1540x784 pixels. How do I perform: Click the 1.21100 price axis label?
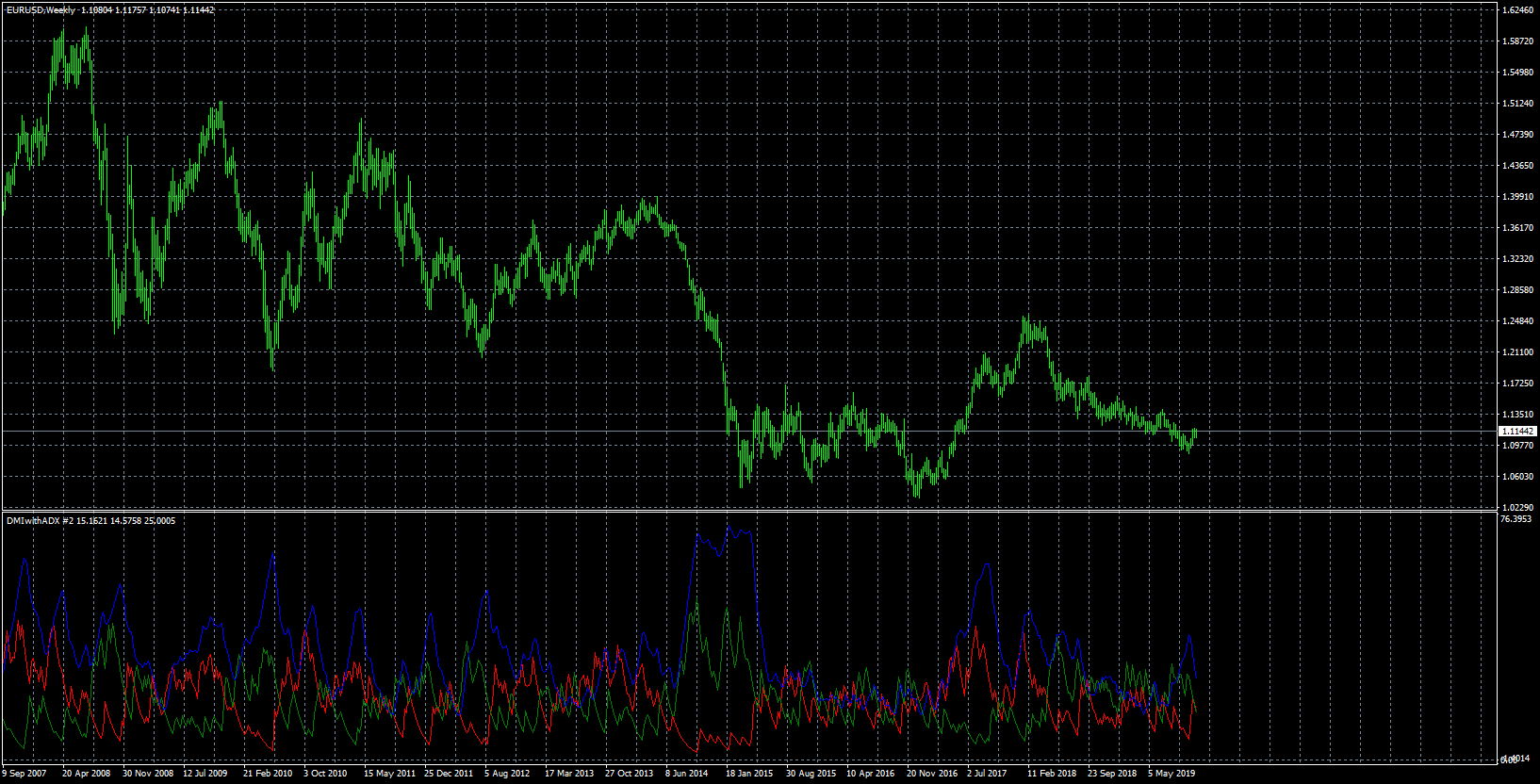pyautogui.click(x=1517, y=352)
